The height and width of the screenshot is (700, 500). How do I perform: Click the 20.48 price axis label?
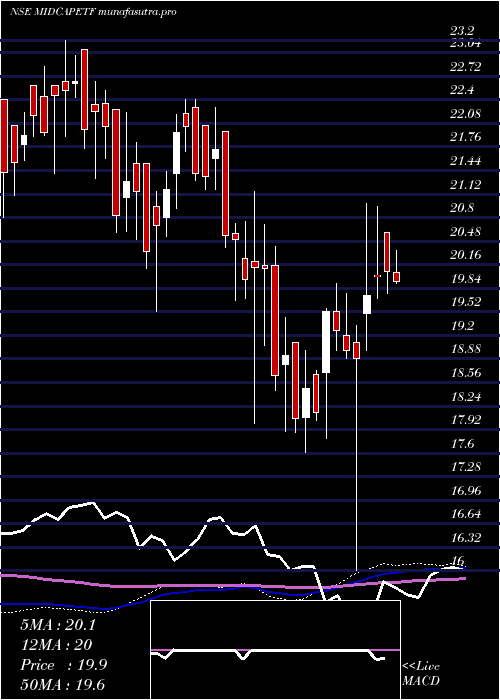(466, 232)
